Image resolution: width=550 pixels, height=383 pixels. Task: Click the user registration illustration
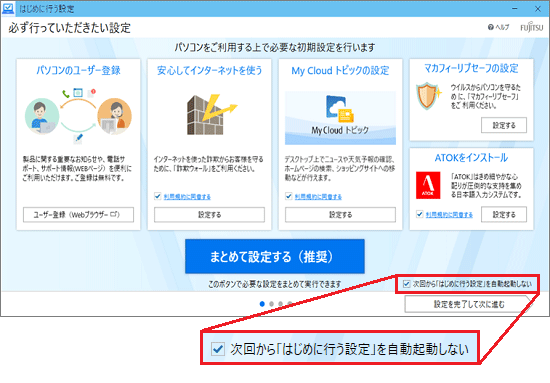click(78, 116)
